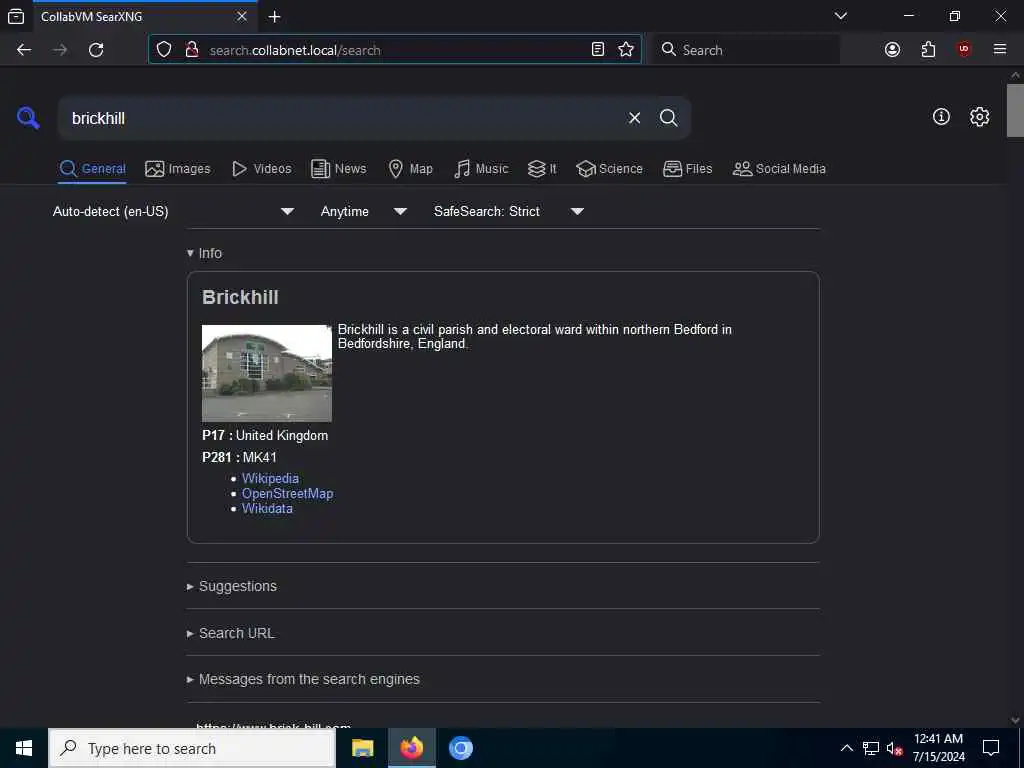Switch to Videos tab
This screenshot has width=1024, height=768.
(261, 168)
